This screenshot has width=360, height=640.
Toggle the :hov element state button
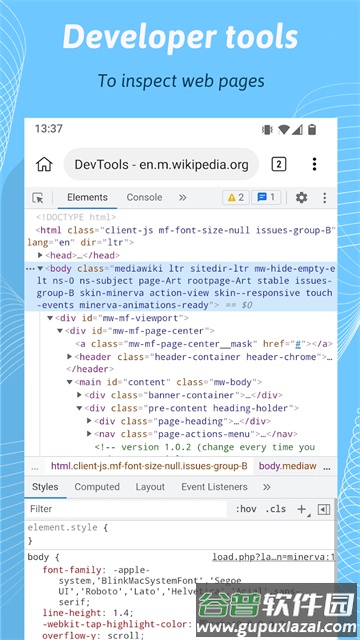(246, 509)
